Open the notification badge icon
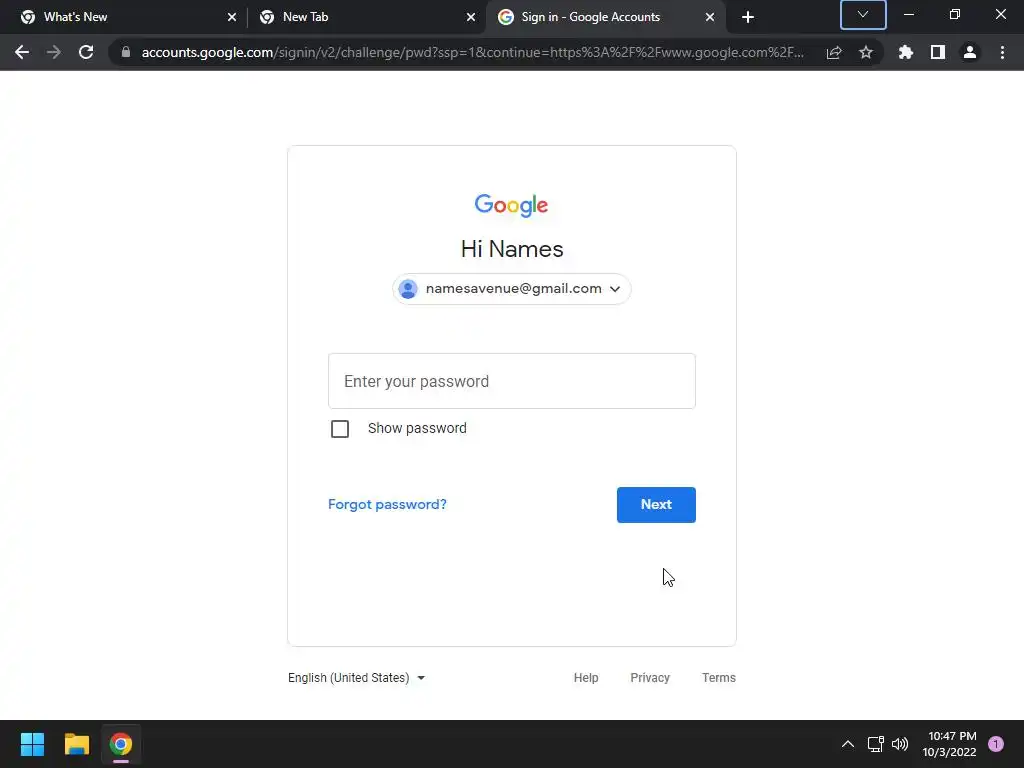This screenshot has height=768, width=1024. [996, 744]
